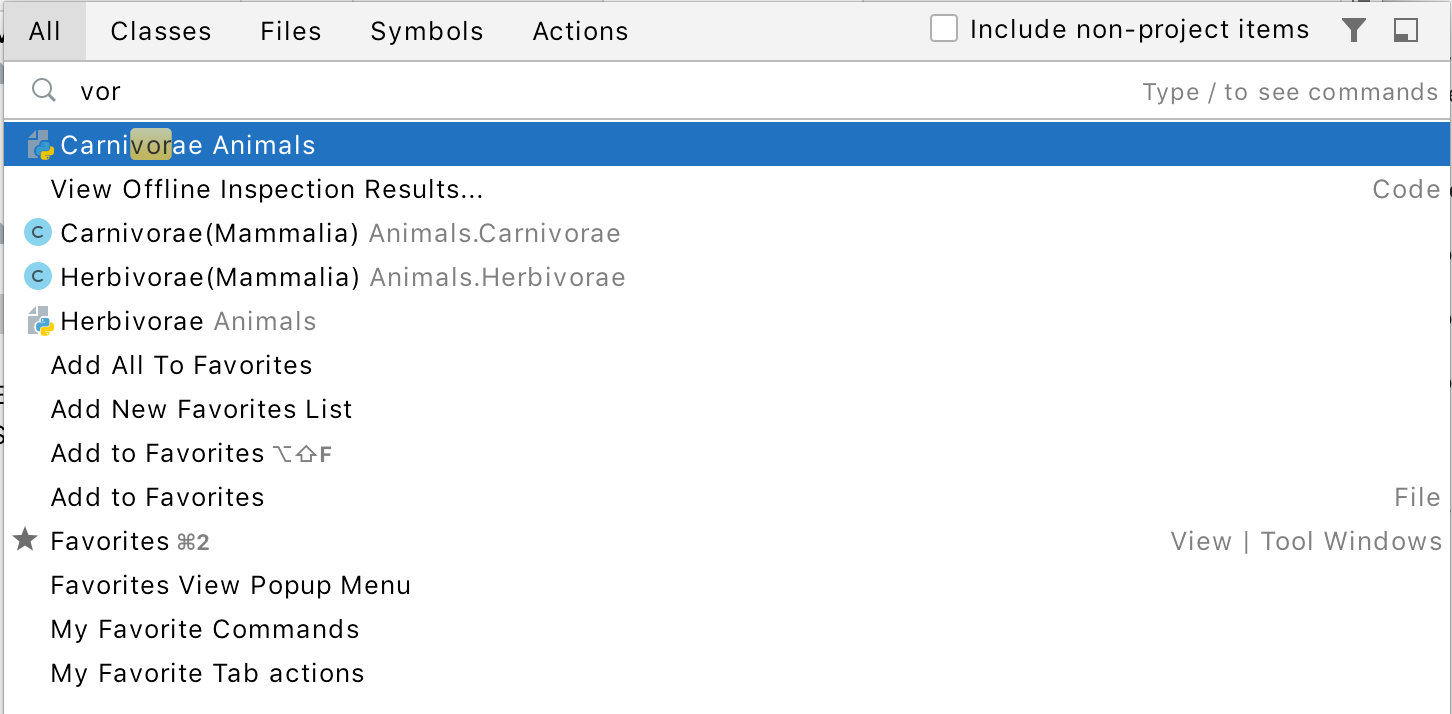Click the Python icon beside Herbivorae

click(36, 321)
